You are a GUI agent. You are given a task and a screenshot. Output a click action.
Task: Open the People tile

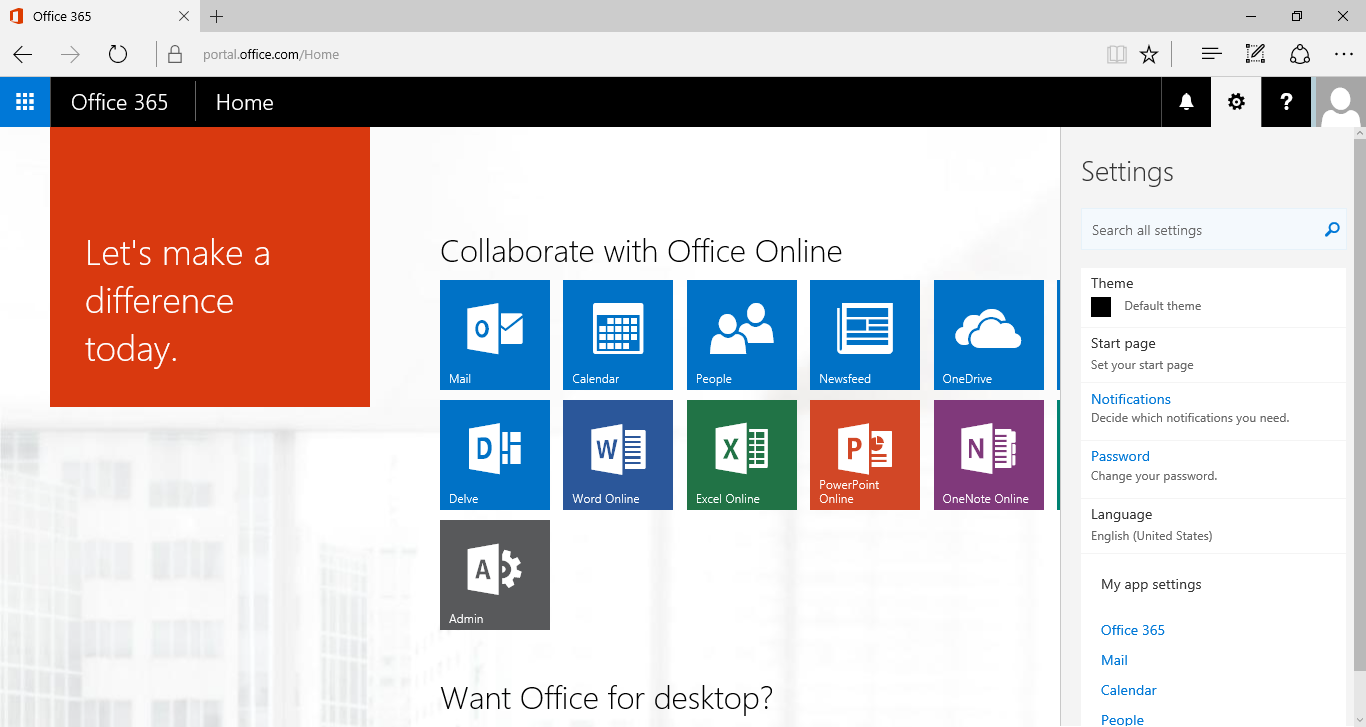coord(742,335)
